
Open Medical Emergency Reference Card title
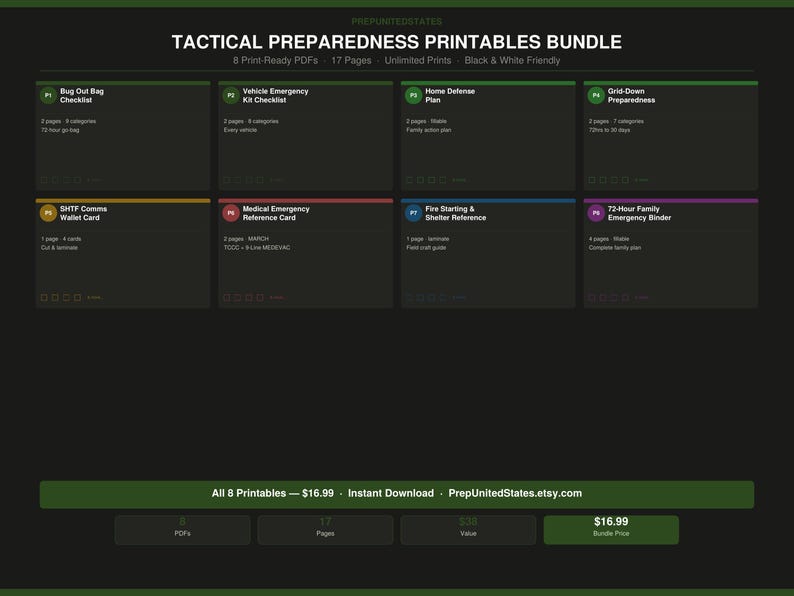click(x=276, y=213)
